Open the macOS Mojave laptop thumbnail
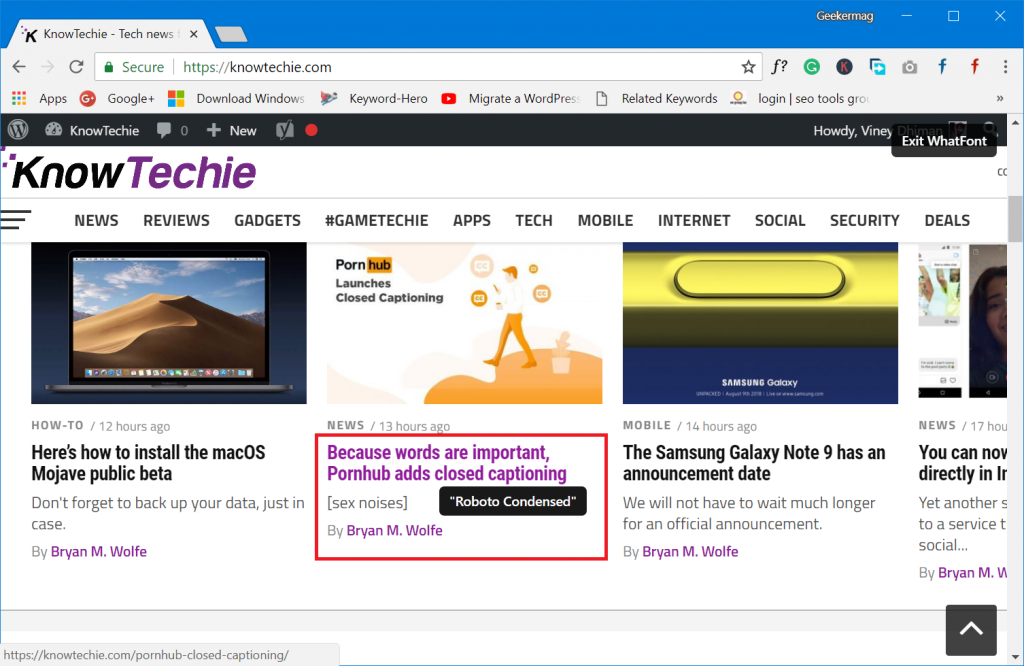The image size is (1024, 666). tap(168, 323)
